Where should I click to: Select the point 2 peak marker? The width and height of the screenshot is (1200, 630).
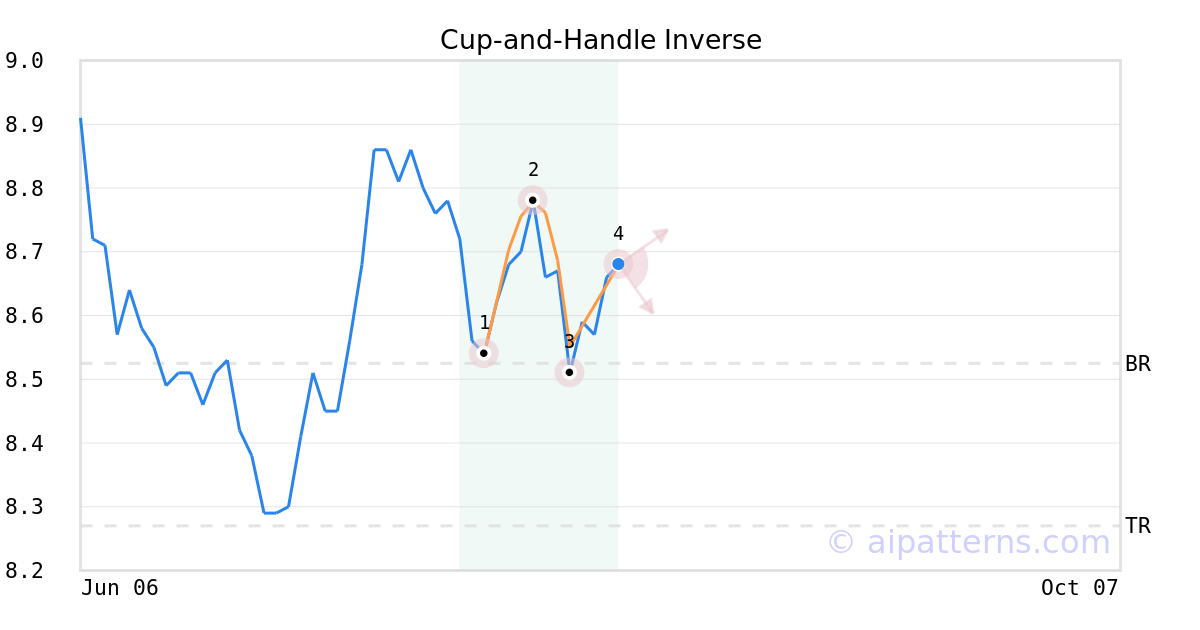click(x=533, y=200)
